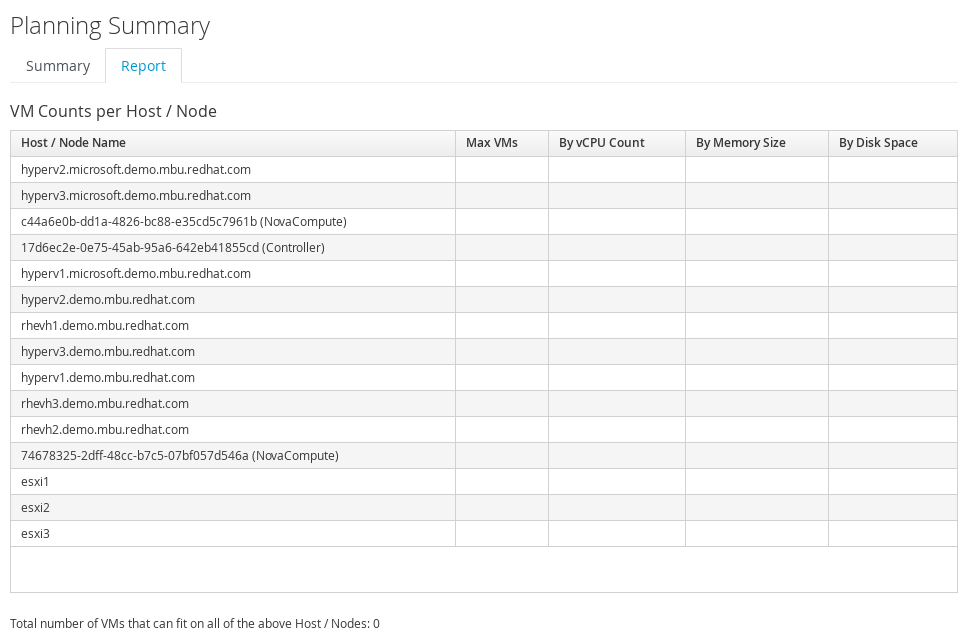Click the By vCPU Count column header

(617, 143)
